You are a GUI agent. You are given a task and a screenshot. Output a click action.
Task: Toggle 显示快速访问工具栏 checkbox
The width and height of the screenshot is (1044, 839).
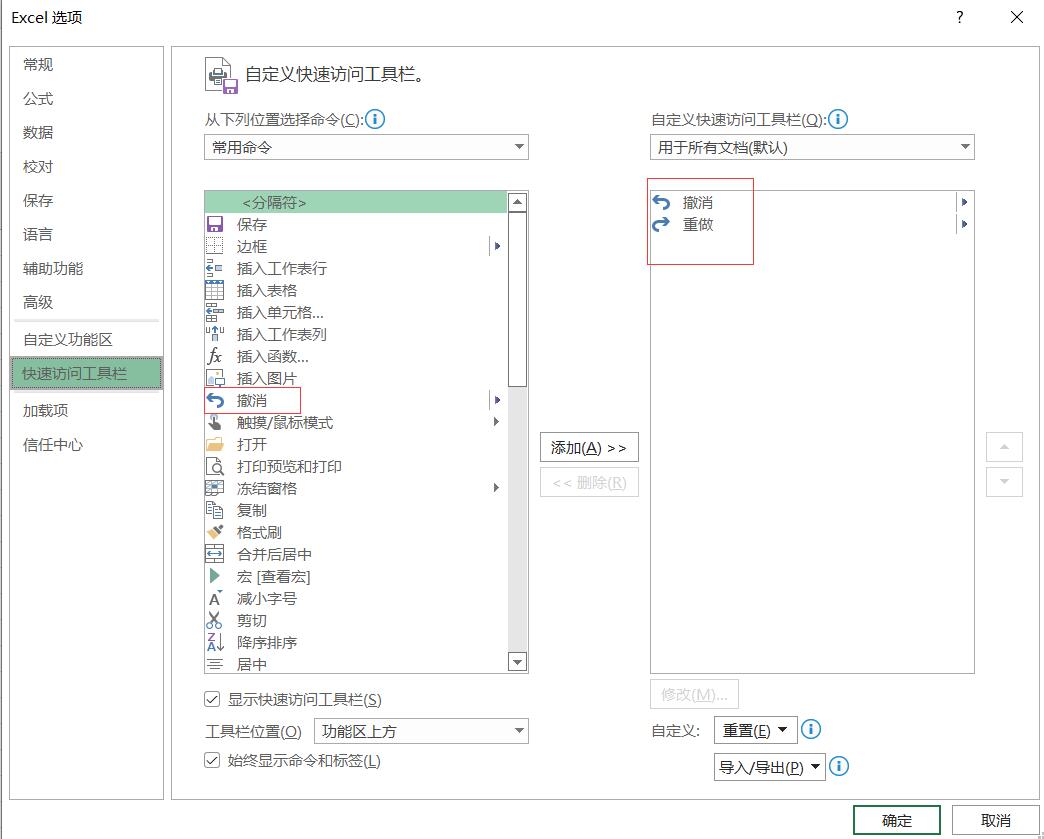(212, 699)
